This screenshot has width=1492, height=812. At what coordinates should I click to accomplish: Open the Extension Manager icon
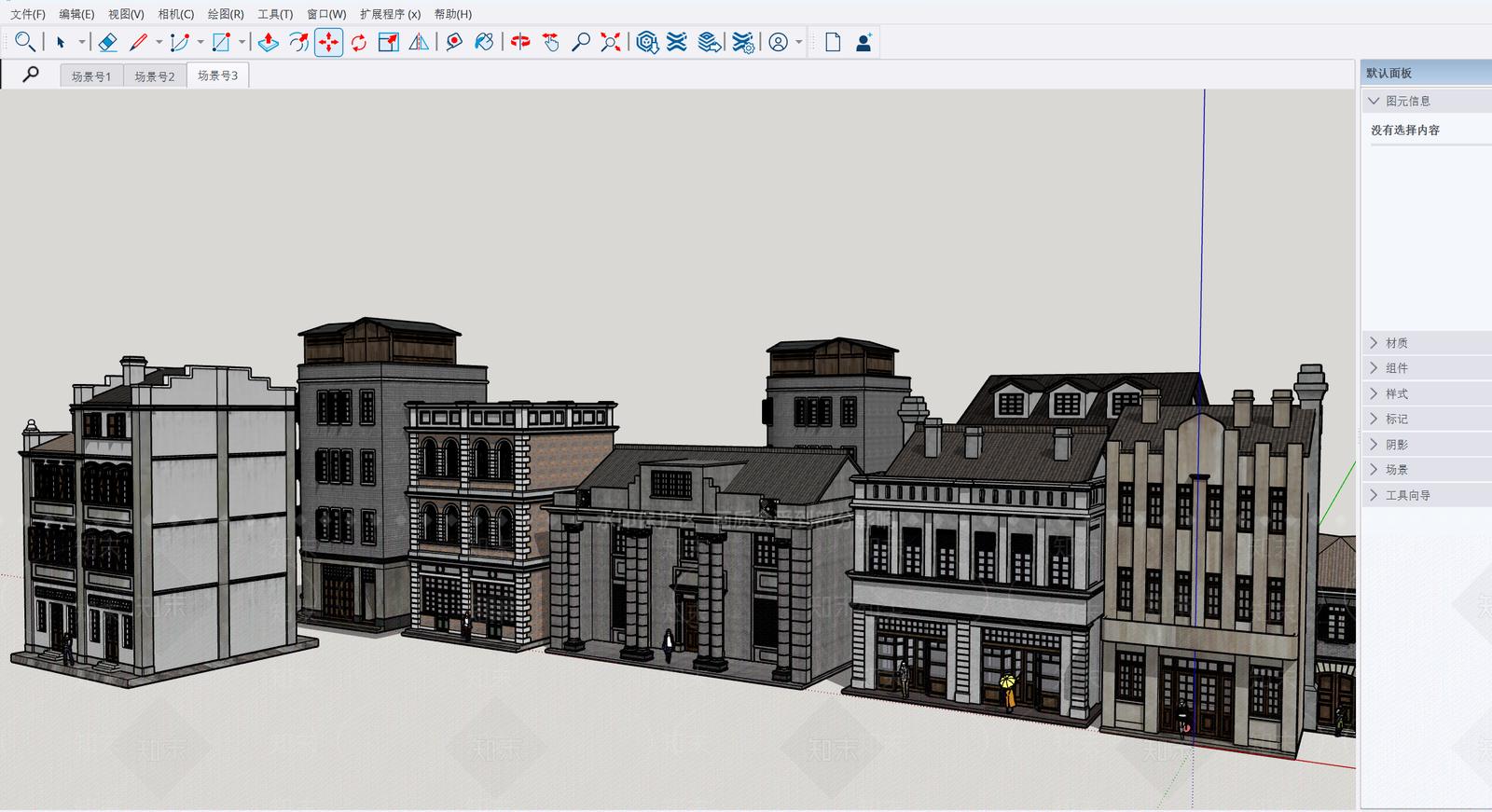pyautogui.click(x=743, y=42)
